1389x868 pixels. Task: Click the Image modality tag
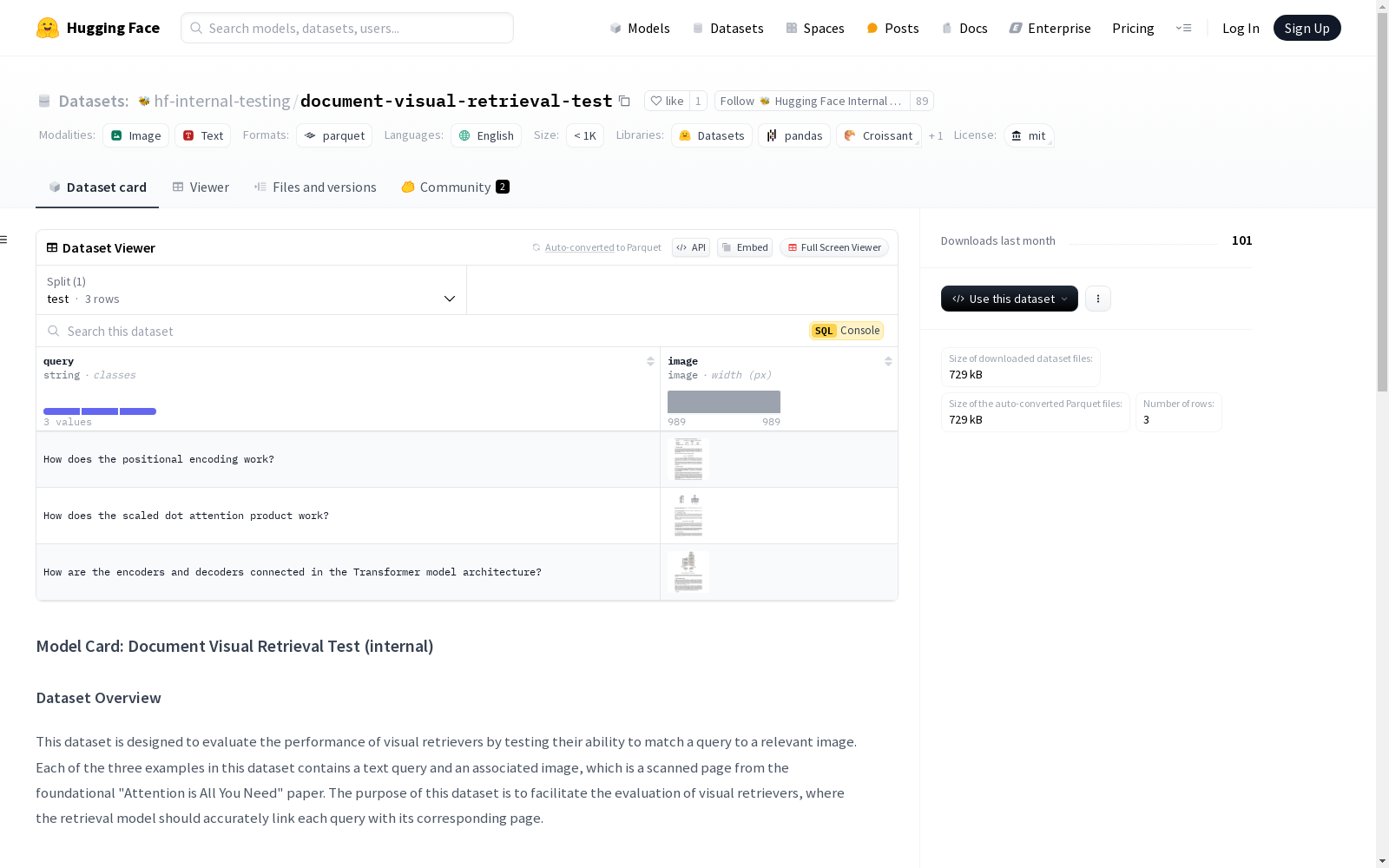pyautogui.click(x=136, y=135)
